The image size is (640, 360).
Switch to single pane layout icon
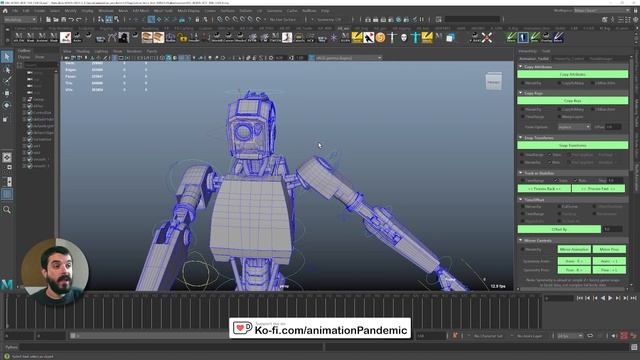7,157
